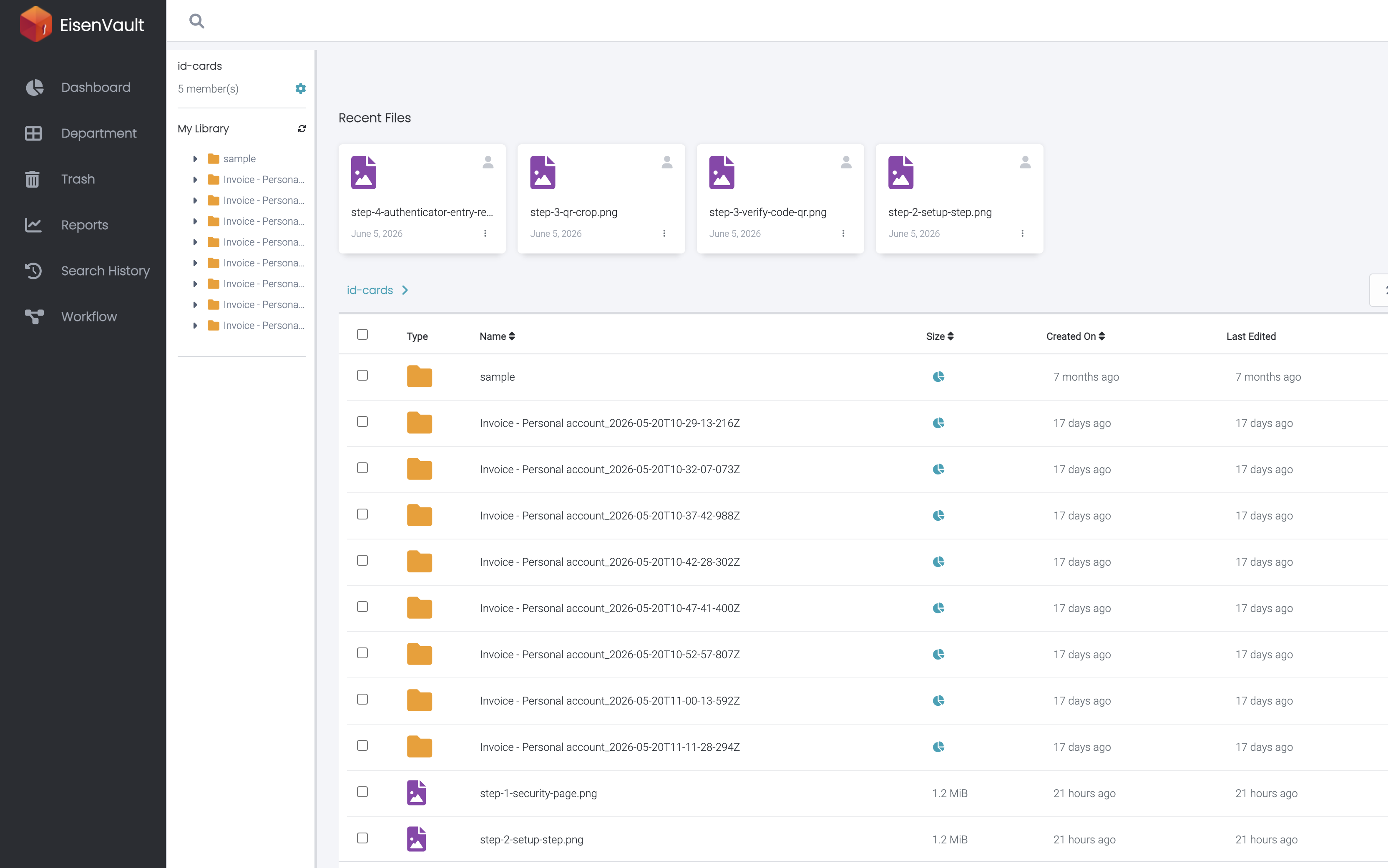
Task: Check step-2-setup-step.png row checkbox
Action: pyautogui.click(x=362, y=838)
